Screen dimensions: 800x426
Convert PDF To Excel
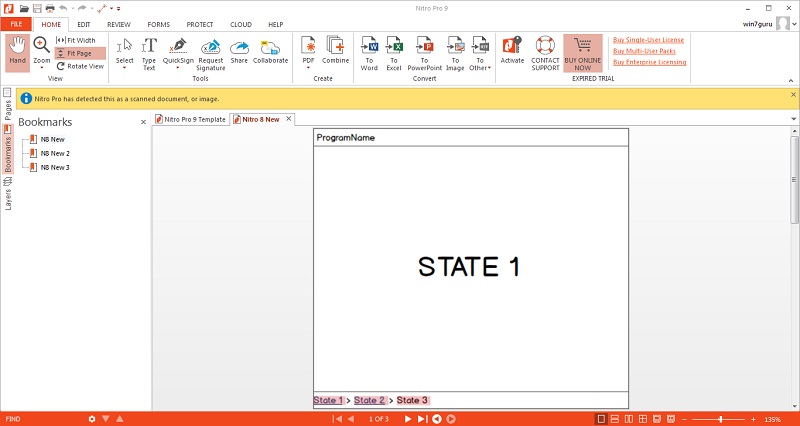[394, 53]
